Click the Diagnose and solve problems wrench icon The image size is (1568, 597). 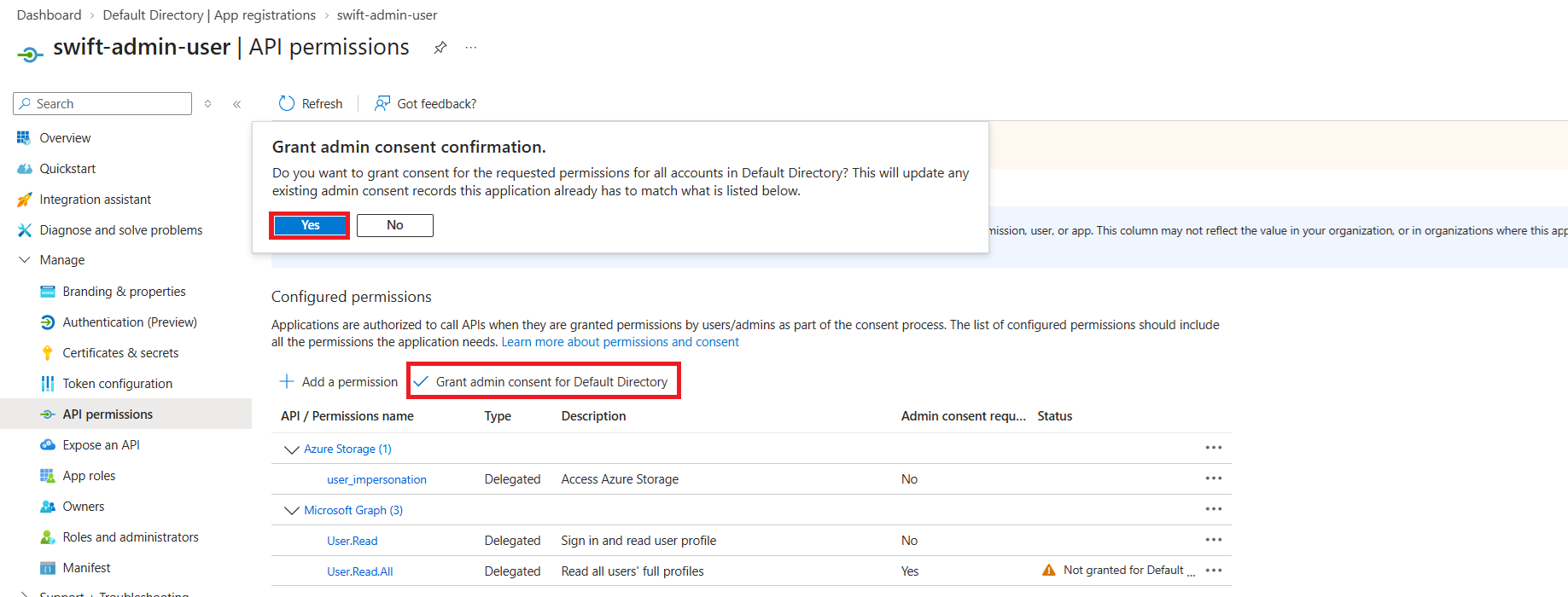(24, 230)
